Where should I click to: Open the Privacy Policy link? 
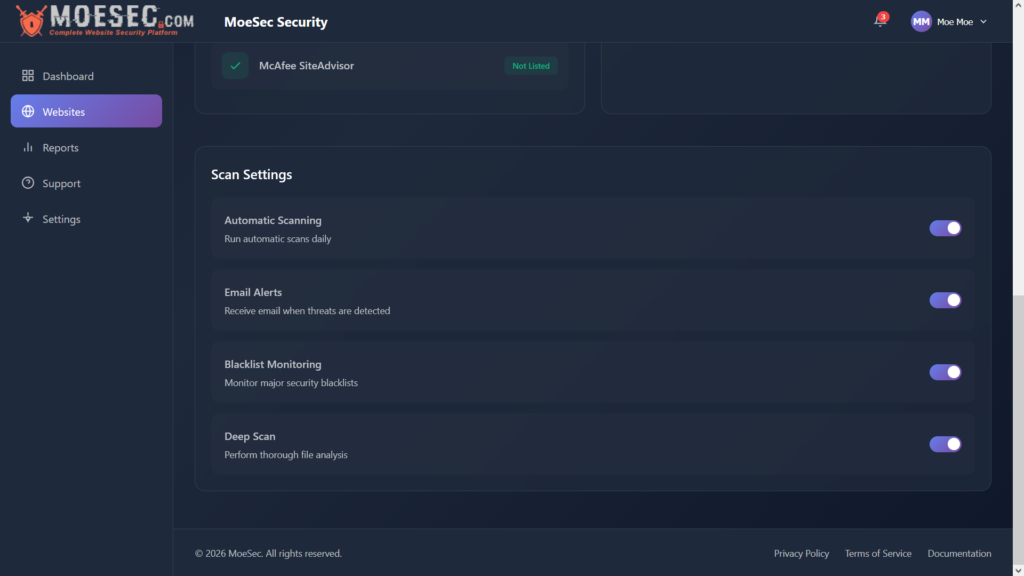coord(800,553)
